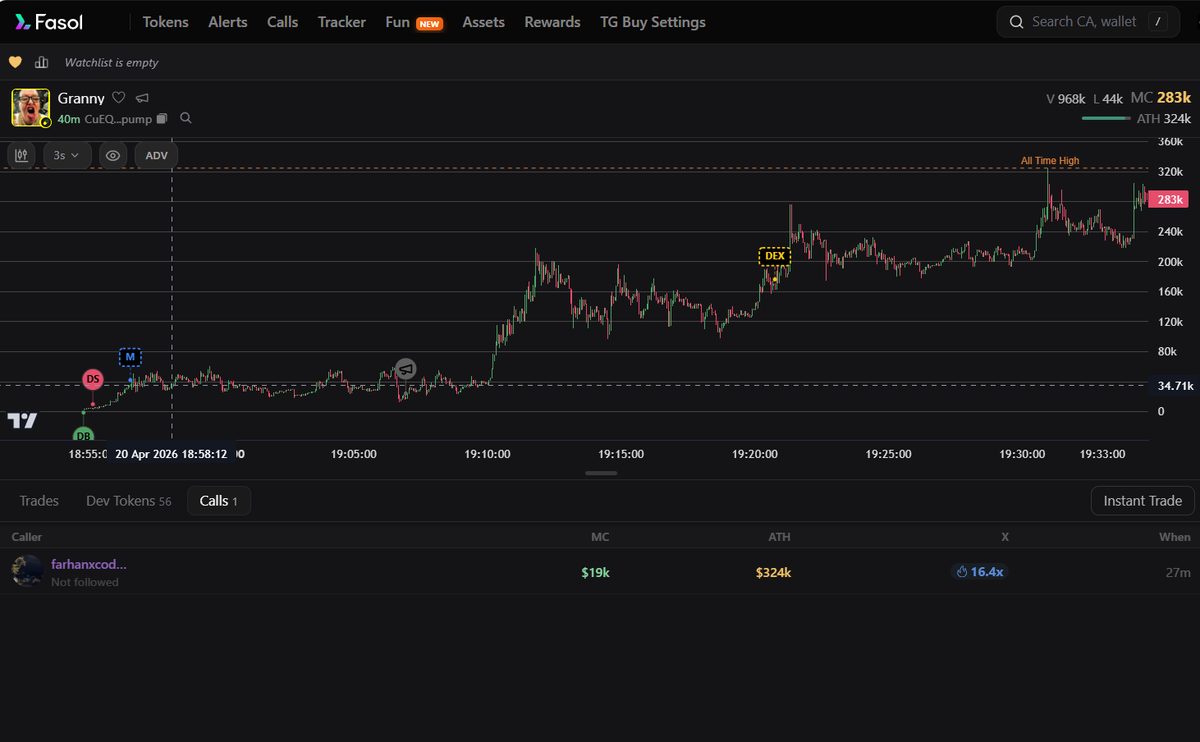Click the yellow DEX marker on chart
Screen dimensions: 1200x742
[775, 255]
